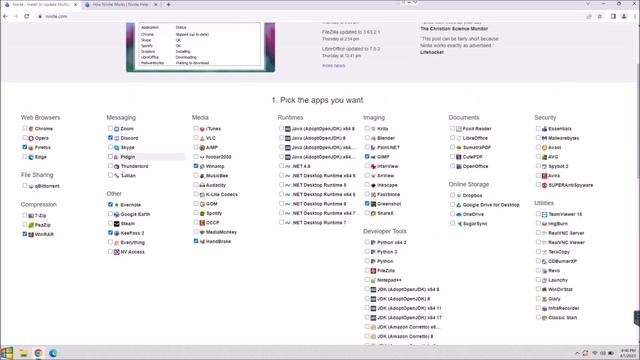Uncheck the Greenshot checkbox

point(367,203)
